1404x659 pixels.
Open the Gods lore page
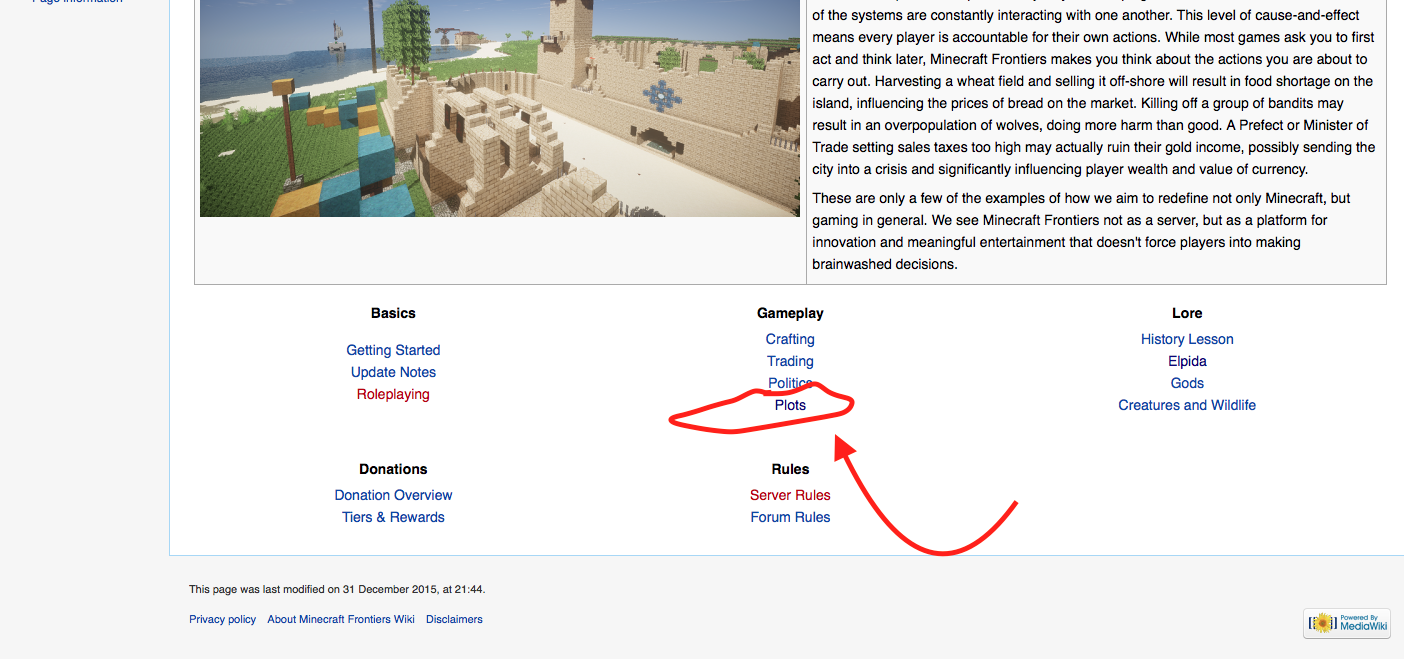1187,383
